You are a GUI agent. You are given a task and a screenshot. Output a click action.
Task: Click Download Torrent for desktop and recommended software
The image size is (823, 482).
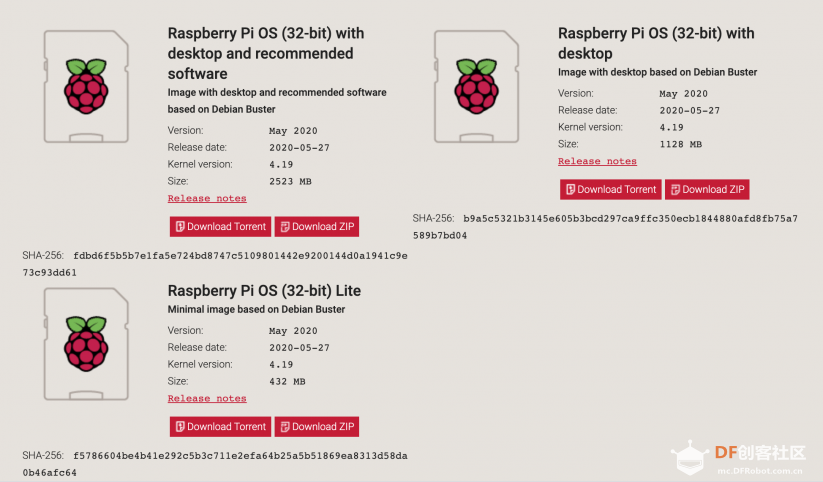click(x=220, y=227)
